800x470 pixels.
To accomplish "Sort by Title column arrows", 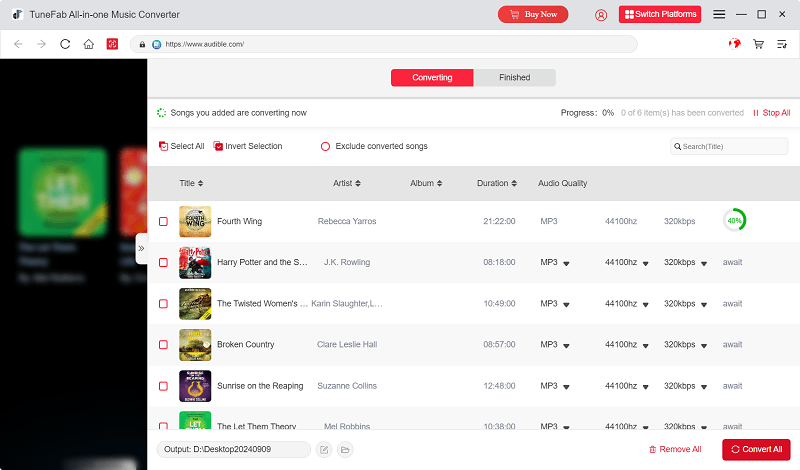I will click(201, 183).
